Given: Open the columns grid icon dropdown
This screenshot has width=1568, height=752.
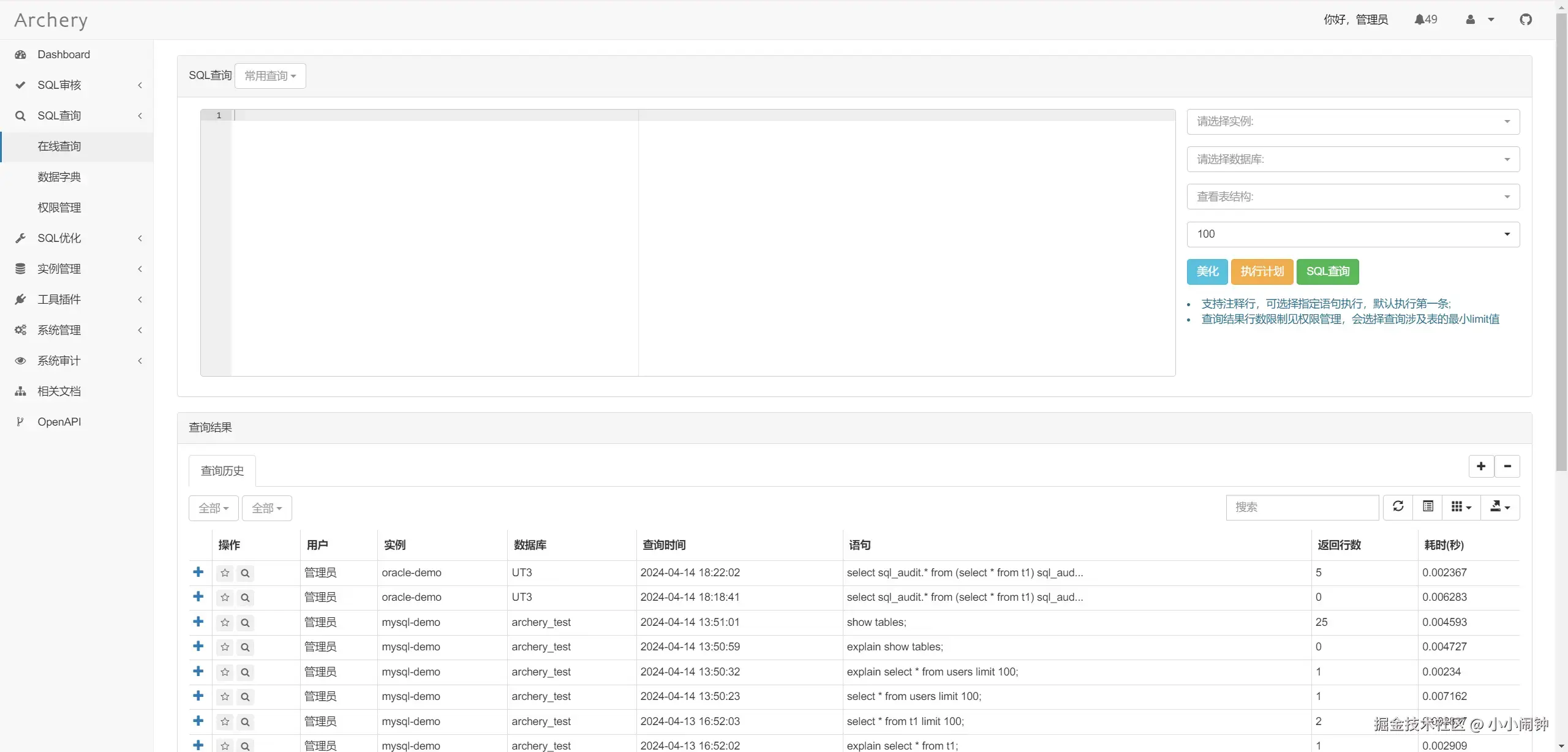Looking at the screenshot, I should [1461, 506].
